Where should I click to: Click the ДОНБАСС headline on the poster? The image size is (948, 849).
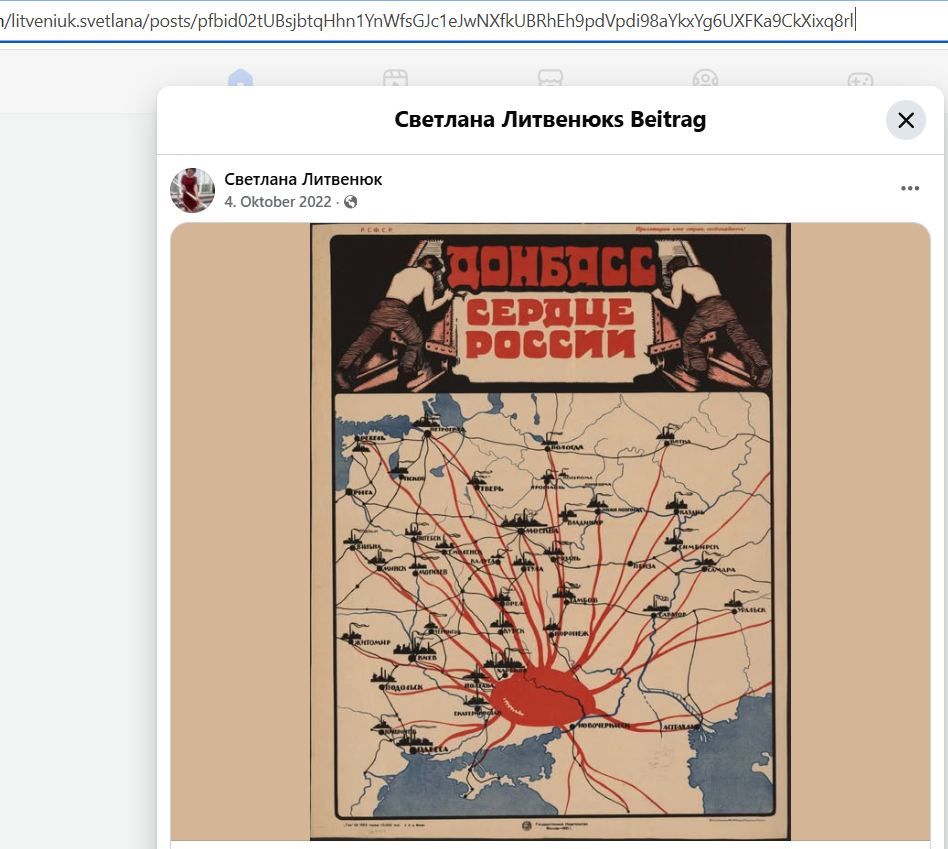click(x=551, y=266)
